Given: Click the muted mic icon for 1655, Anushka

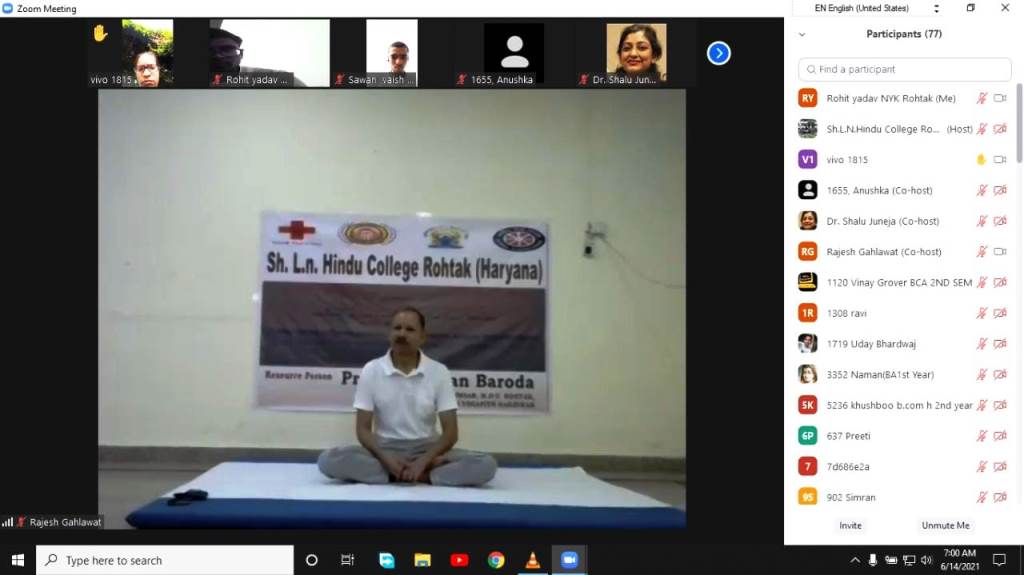Looking at the screenshot, I should [x=981, y=190].
